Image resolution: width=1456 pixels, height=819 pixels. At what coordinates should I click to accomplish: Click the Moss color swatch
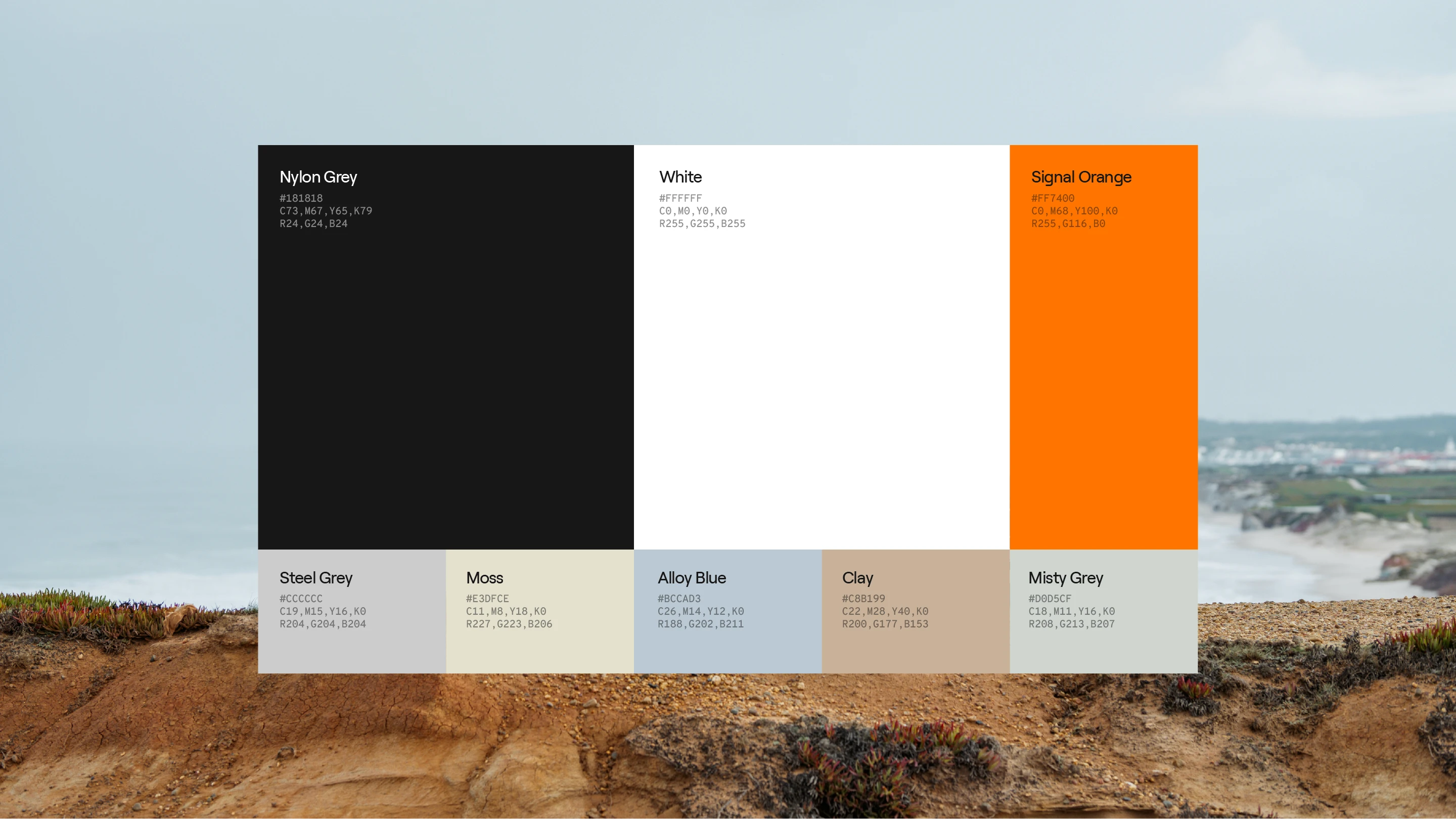coord(539,650)
